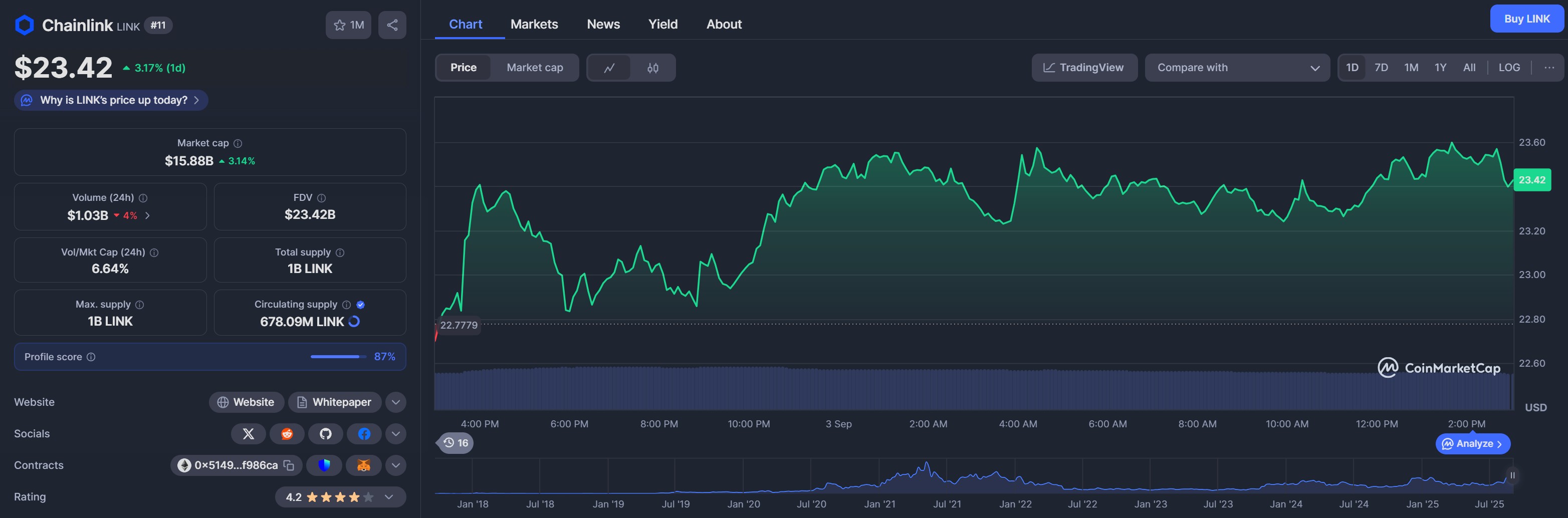Open the Compare with dropdown
The height and width of the screenshot is (518, 1568).
pos(1237,68)
